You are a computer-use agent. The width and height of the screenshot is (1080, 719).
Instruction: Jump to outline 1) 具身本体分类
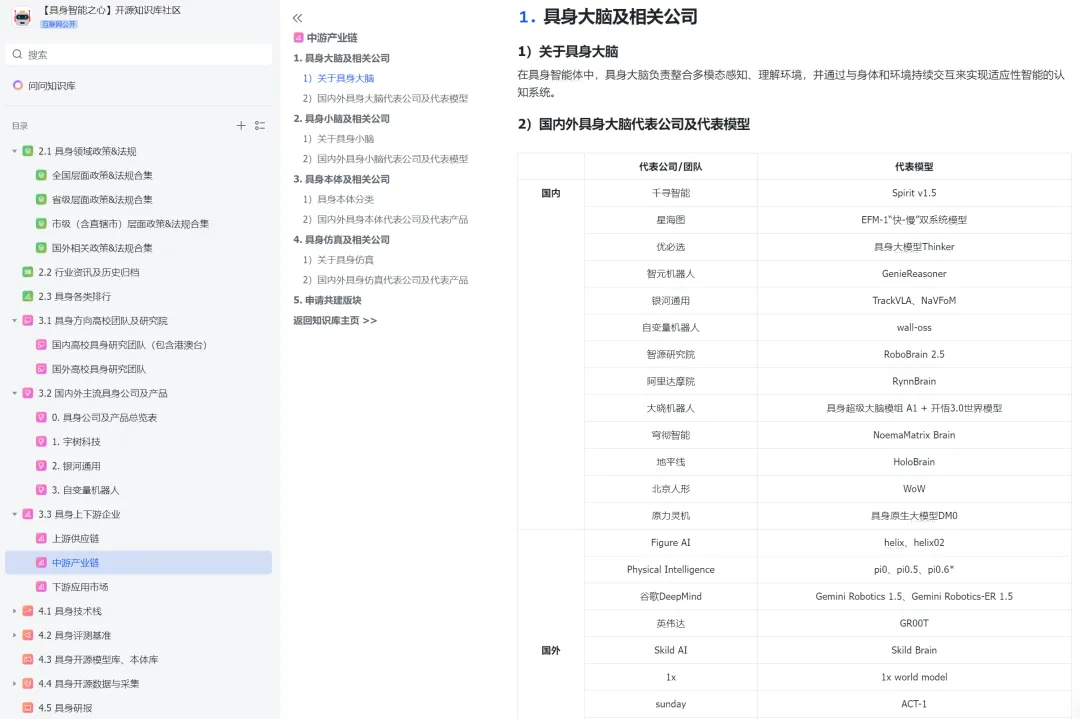point(338,199)
